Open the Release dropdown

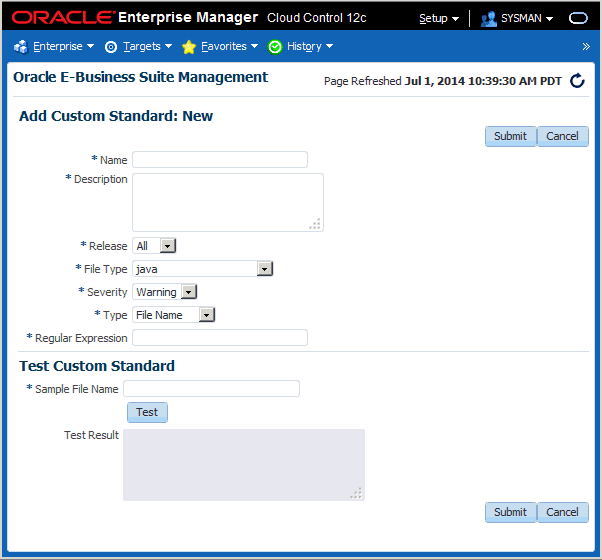(154, 246)
